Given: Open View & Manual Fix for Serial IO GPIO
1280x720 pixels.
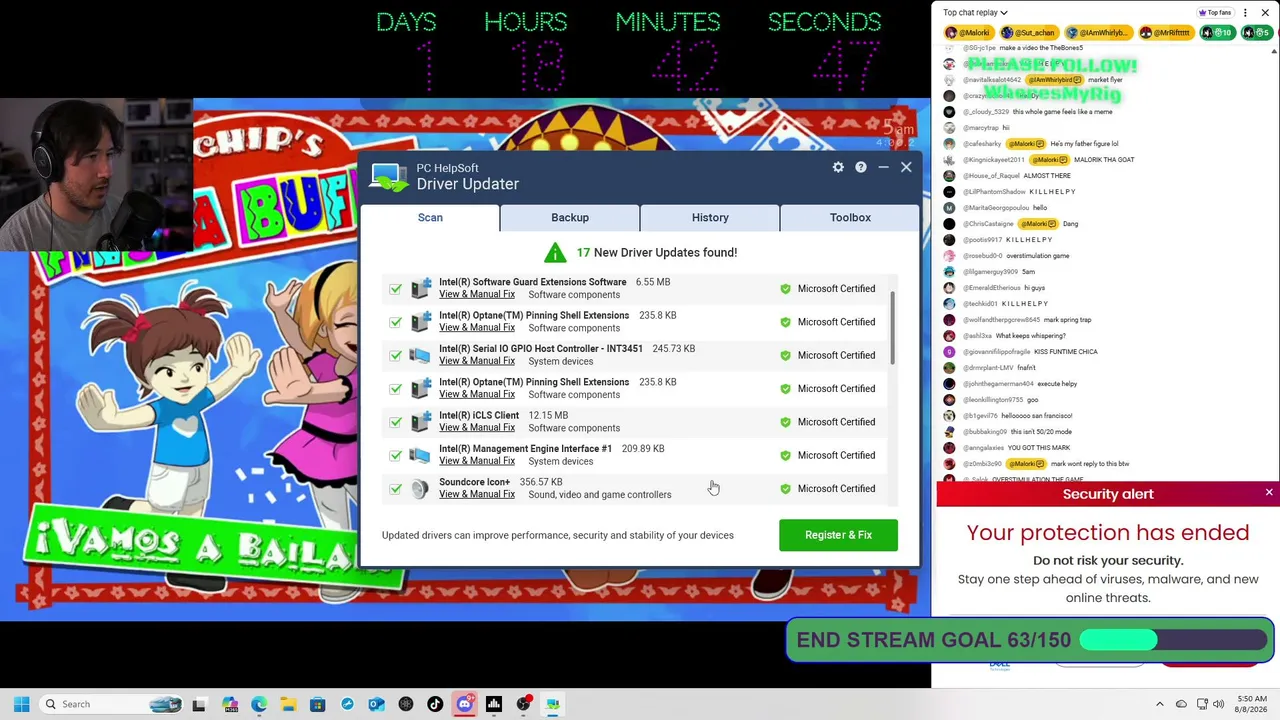Looking at the screenshot, I should [x=477, y=361].
